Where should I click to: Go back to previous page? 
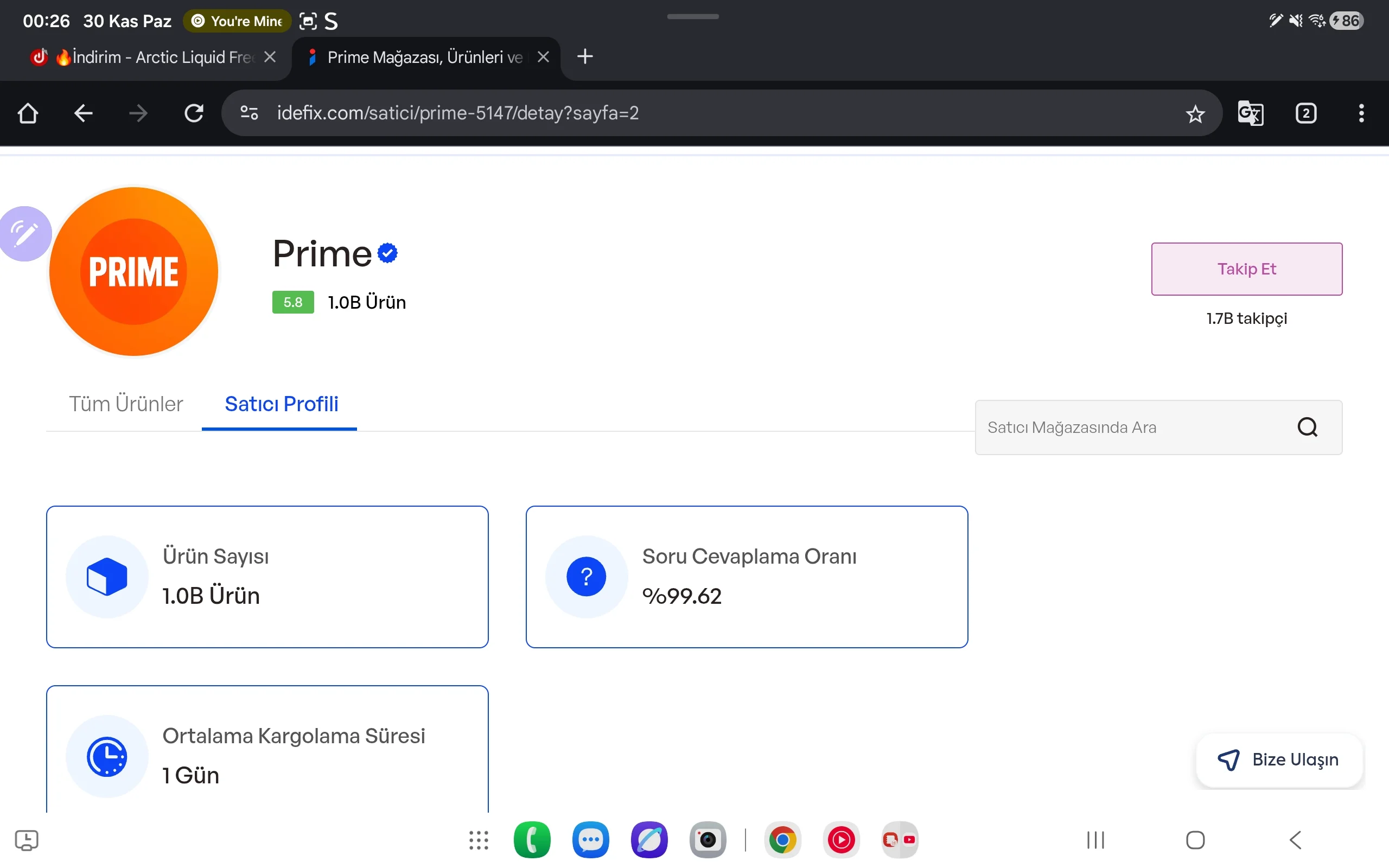coord(83,113)
